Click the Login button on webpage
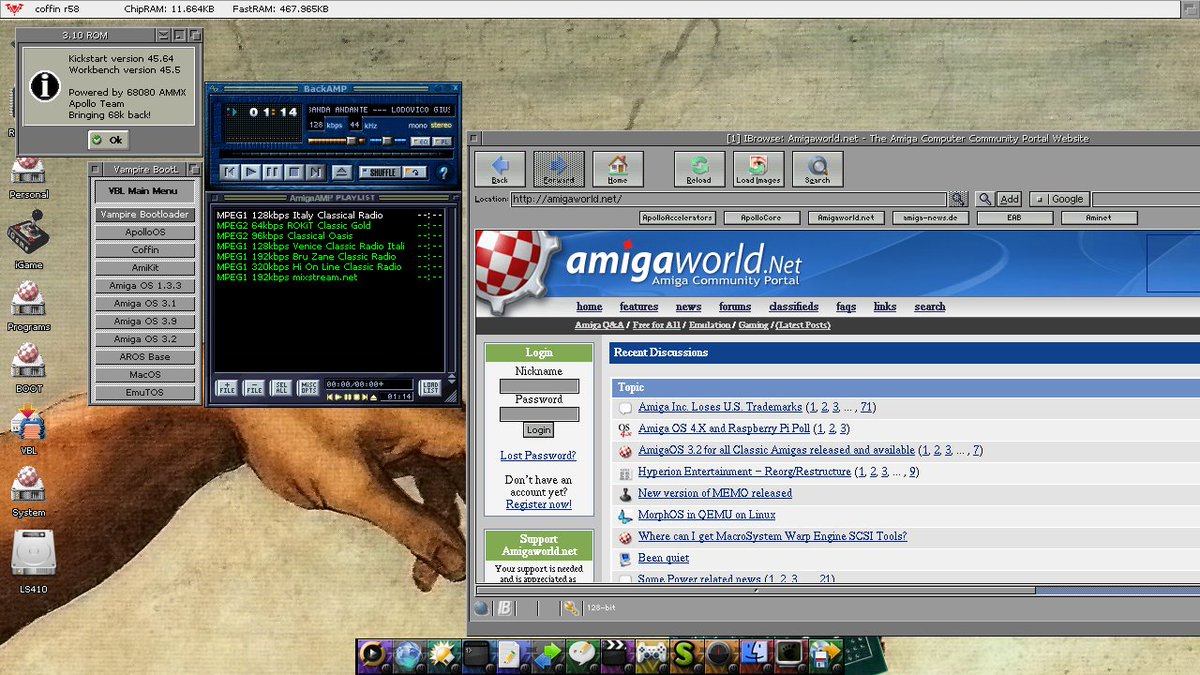1200x675 pixels. point(538,430)
